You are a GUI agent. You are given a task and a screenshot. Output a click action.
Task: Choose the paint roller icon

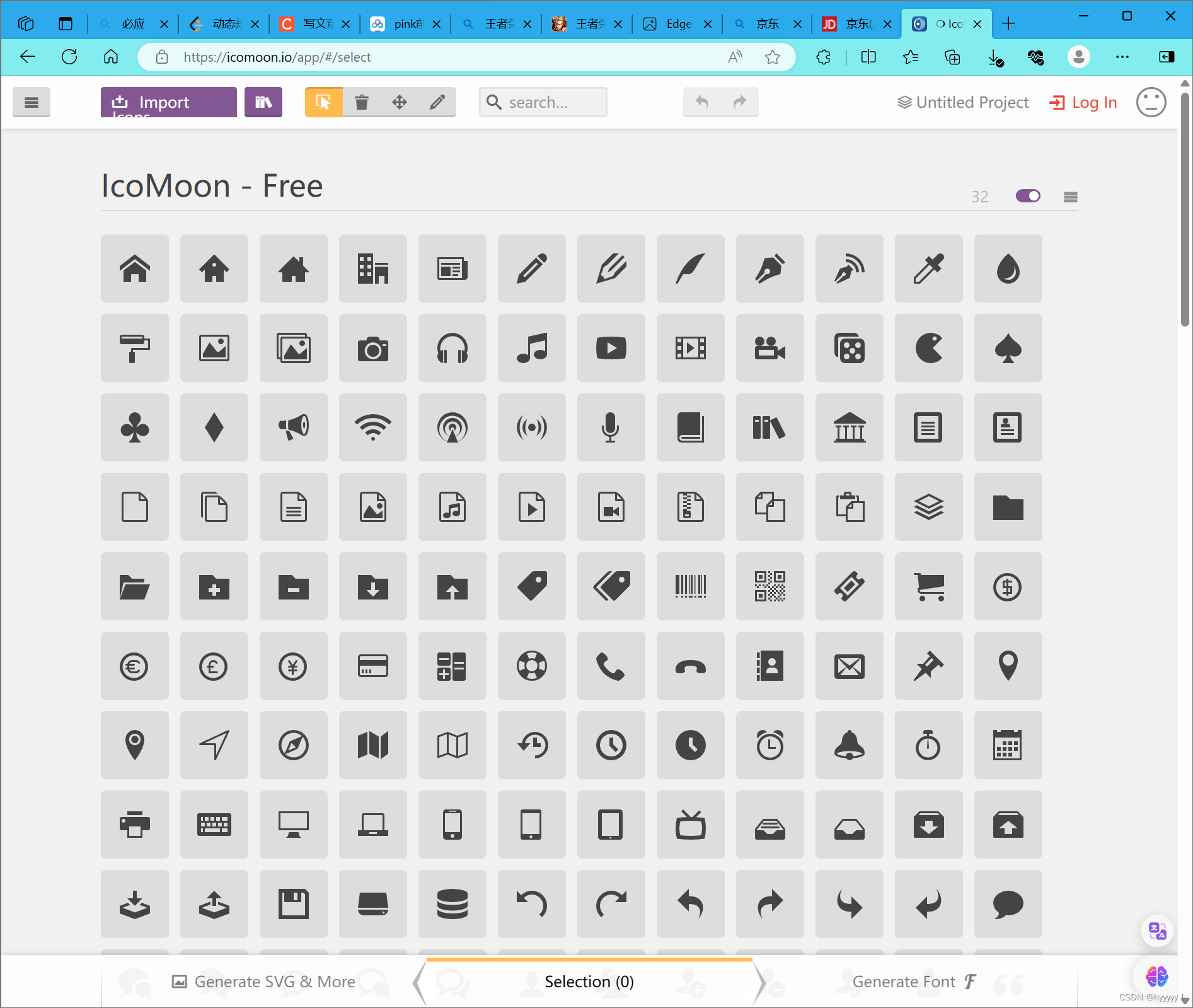coord(135,348)
